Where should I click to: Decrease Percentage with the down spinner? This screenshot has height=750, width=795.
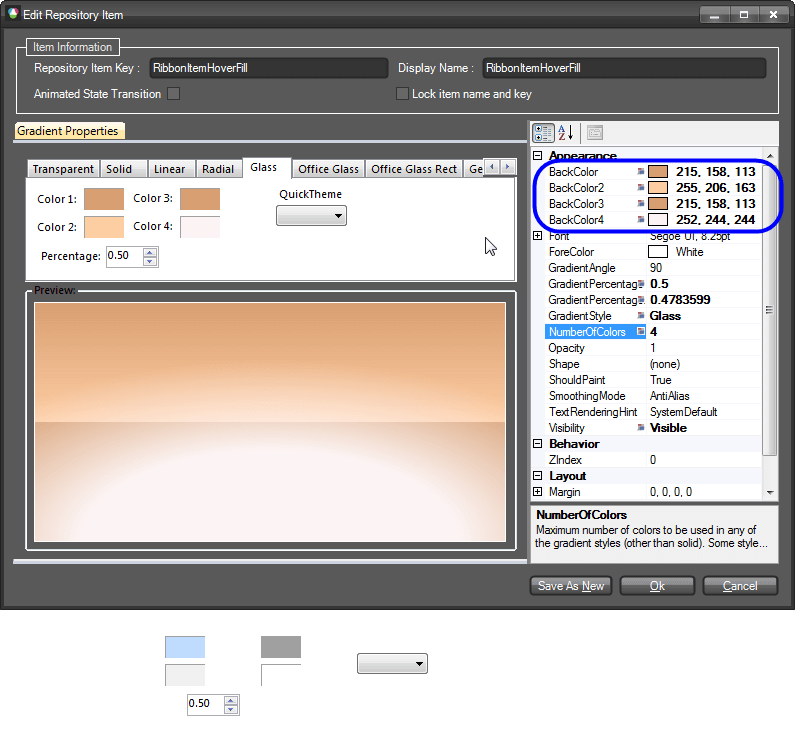click(150, 261)
